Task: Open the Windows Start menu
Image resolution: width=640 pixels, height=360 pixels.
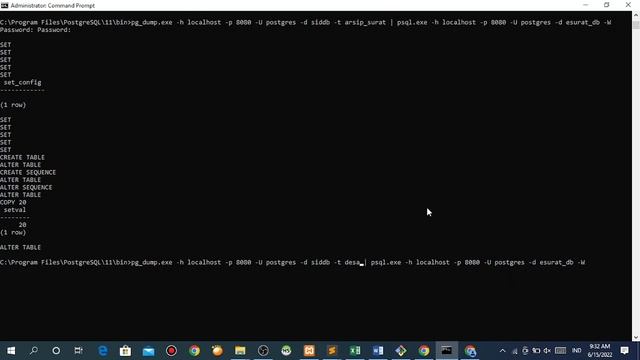Action: pos(11,351)
